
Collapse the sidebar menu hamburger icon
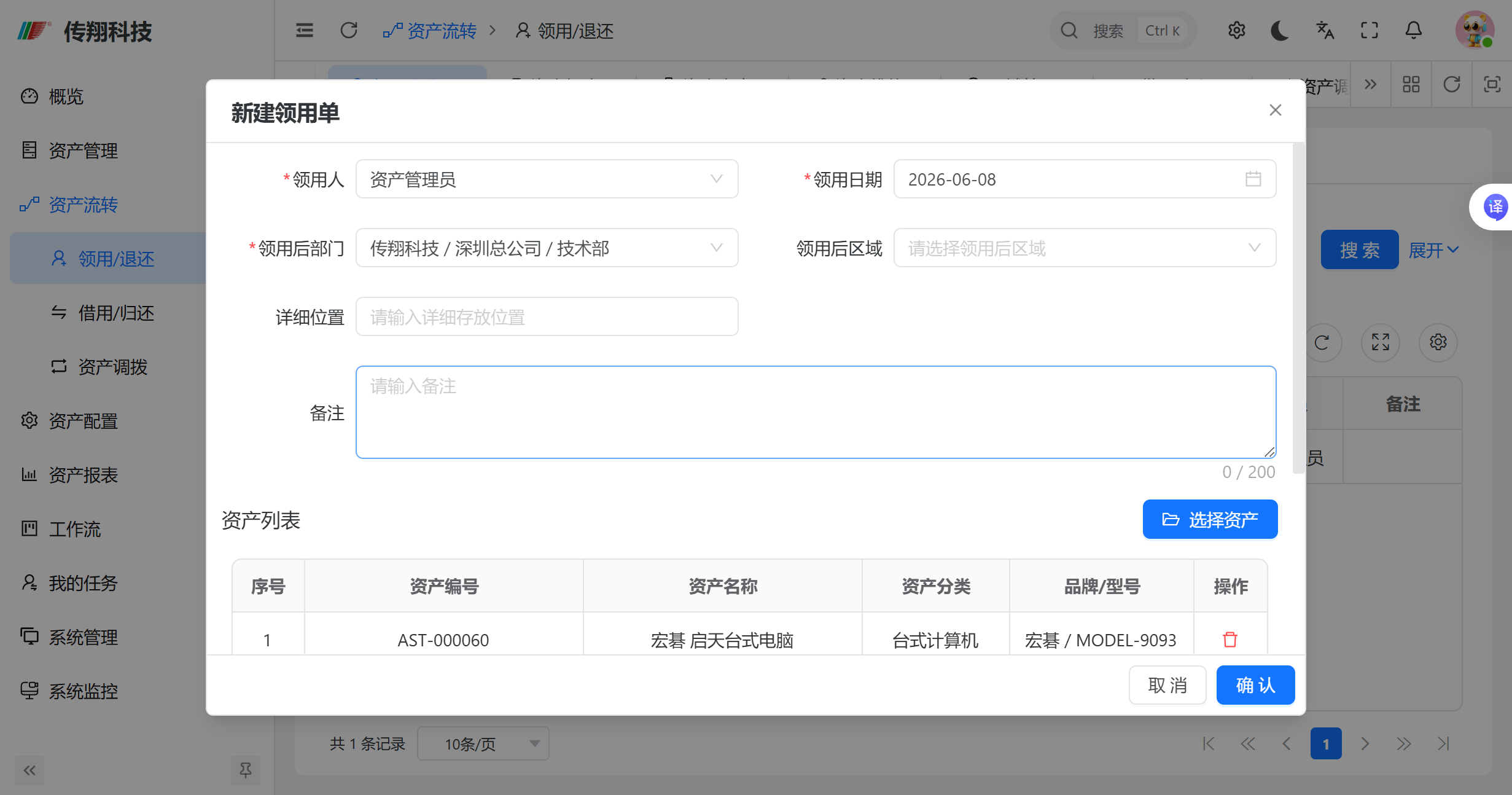[x=305, y=30]
